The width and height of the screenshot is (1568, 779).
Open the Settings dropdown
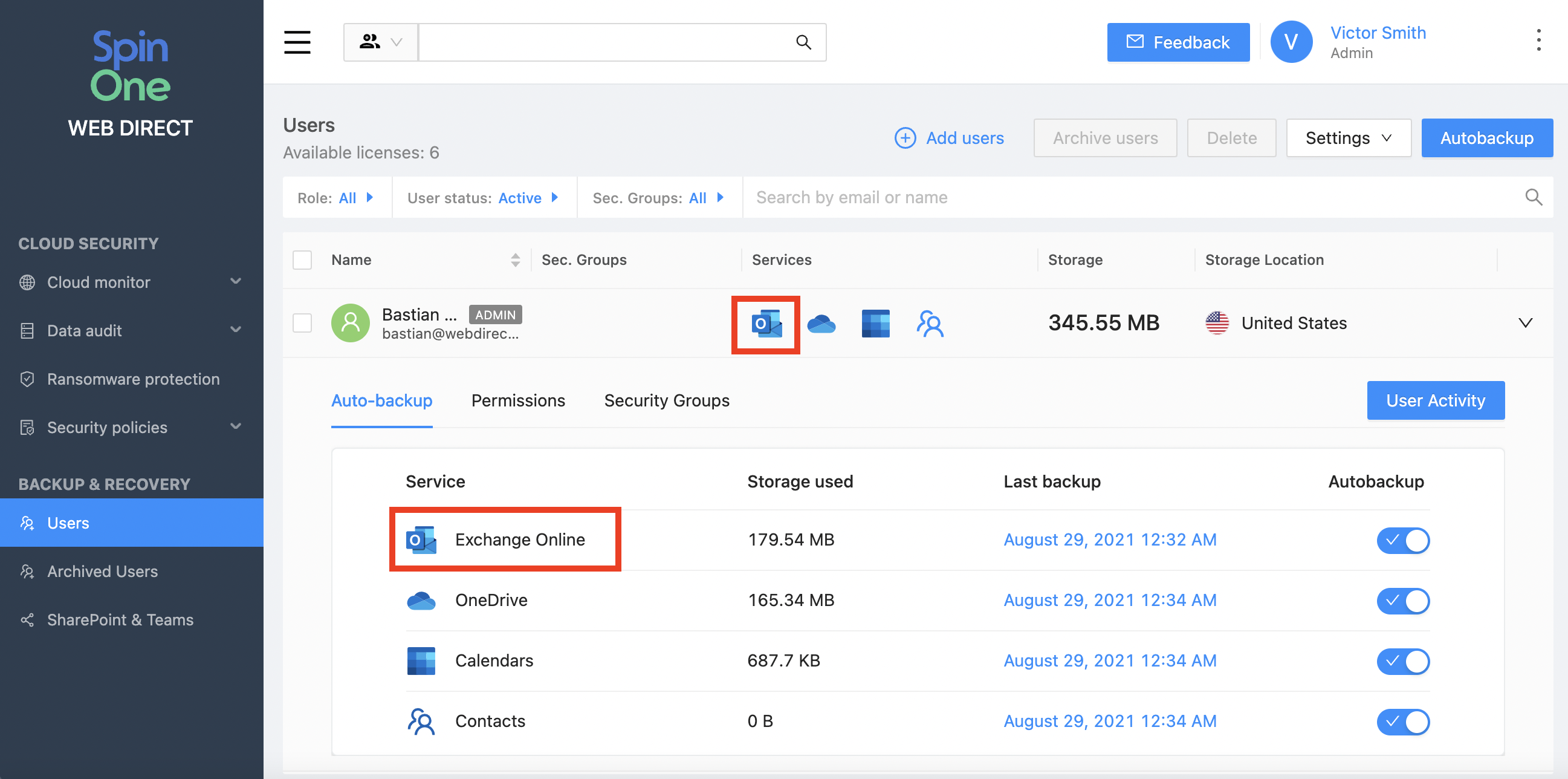1348,138
